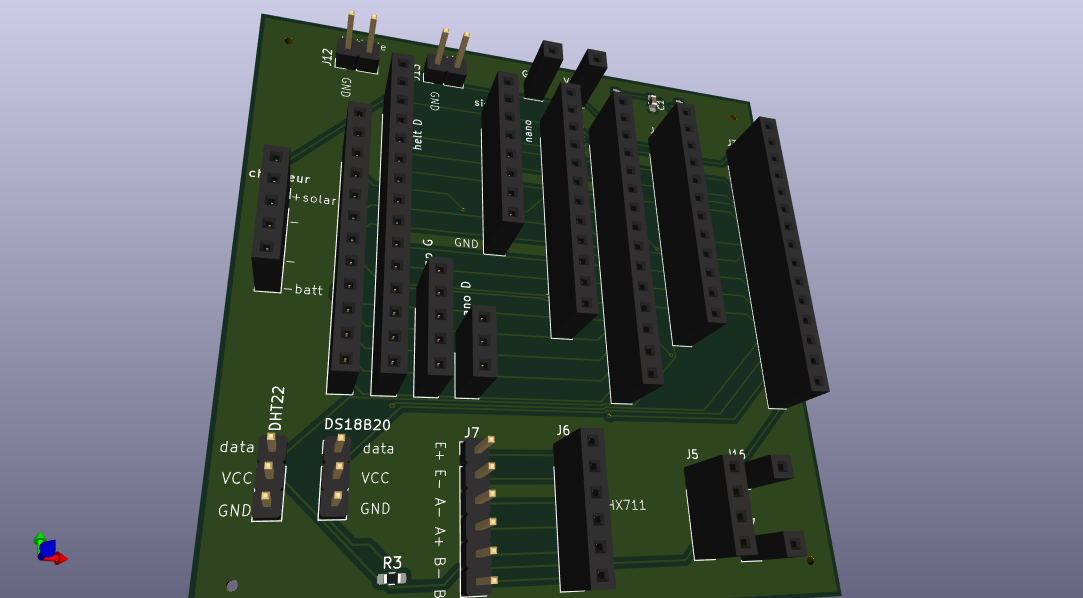The width and height of the screenshot is (1083, 598).
Task: Click the small SMD component at board top
Action: [655, 102]
